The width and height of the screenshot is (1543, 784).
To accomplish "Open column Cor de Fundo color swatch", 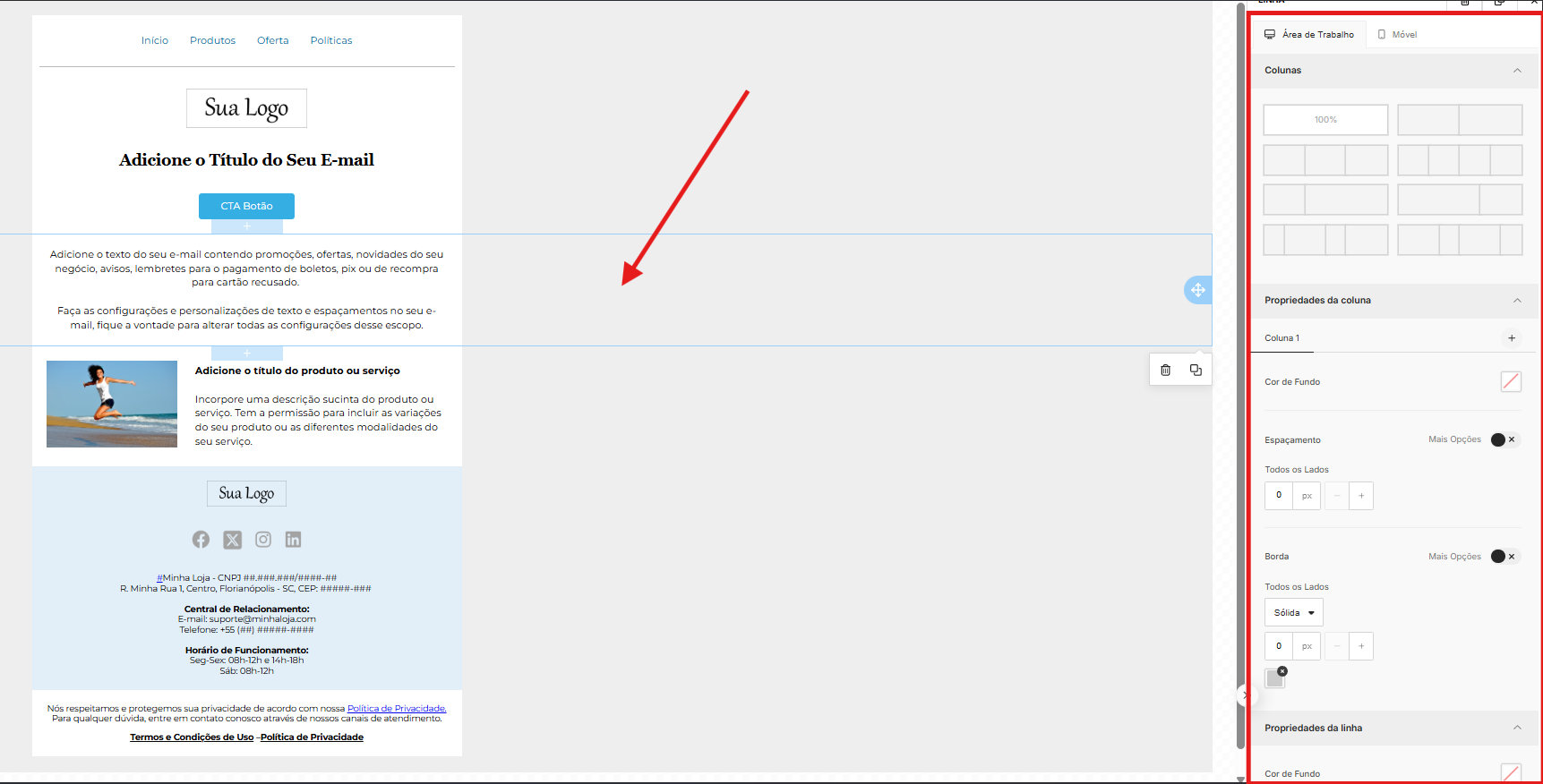I will pos(1511,382).
